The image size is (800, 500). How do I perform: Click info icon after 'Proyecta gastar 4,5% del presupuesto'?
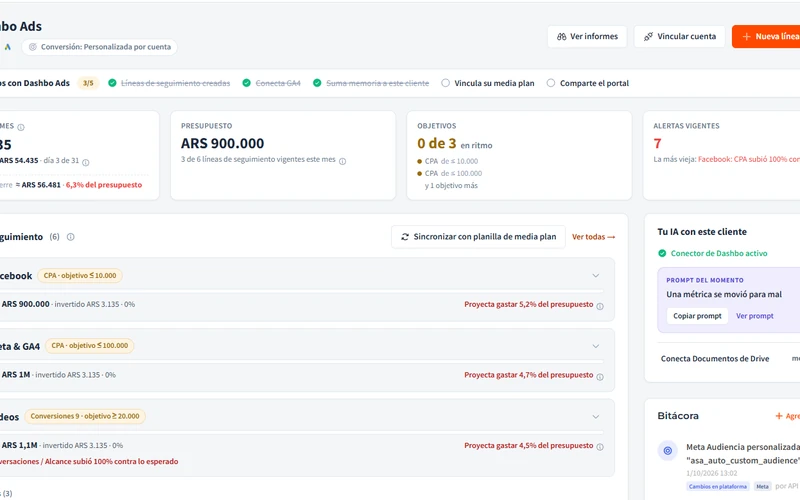coord(600,447)
